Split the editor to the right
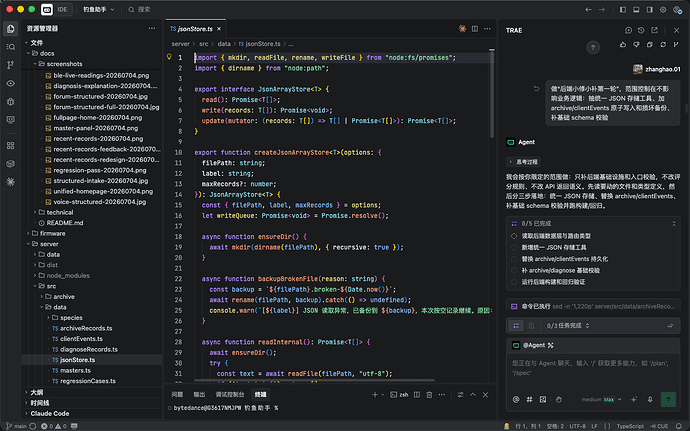690x431 pixels. click(475, 29)
